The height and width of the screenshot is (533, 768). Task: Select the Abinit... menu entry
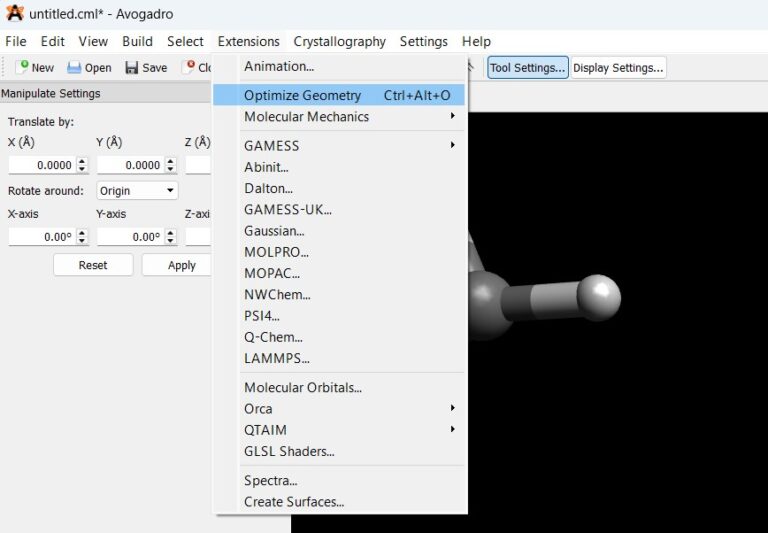coord(339,167)
